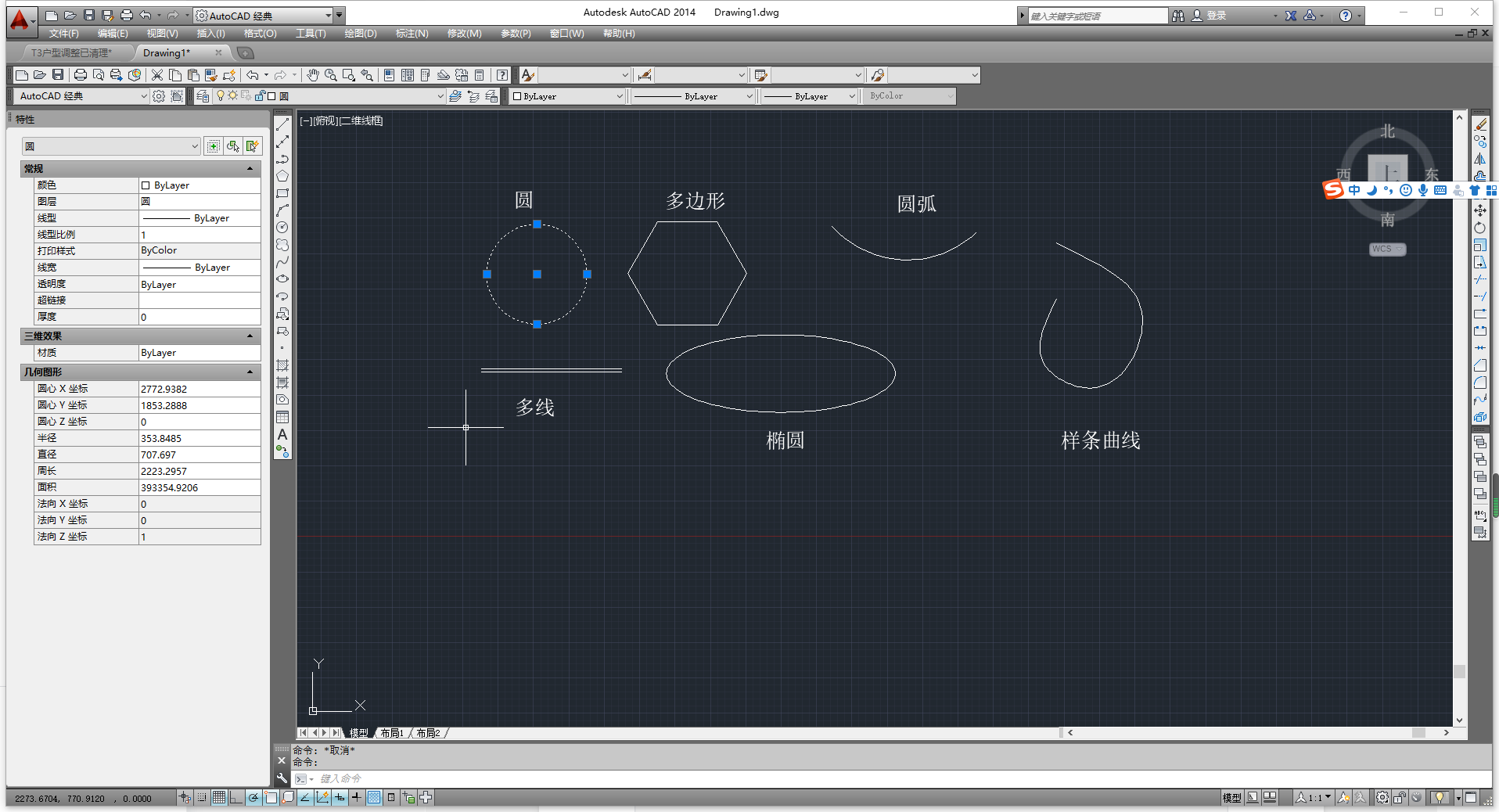Launch the Multiline Text tool
This screenshot has height=812, width=1499.
click(x=282, y=435)
